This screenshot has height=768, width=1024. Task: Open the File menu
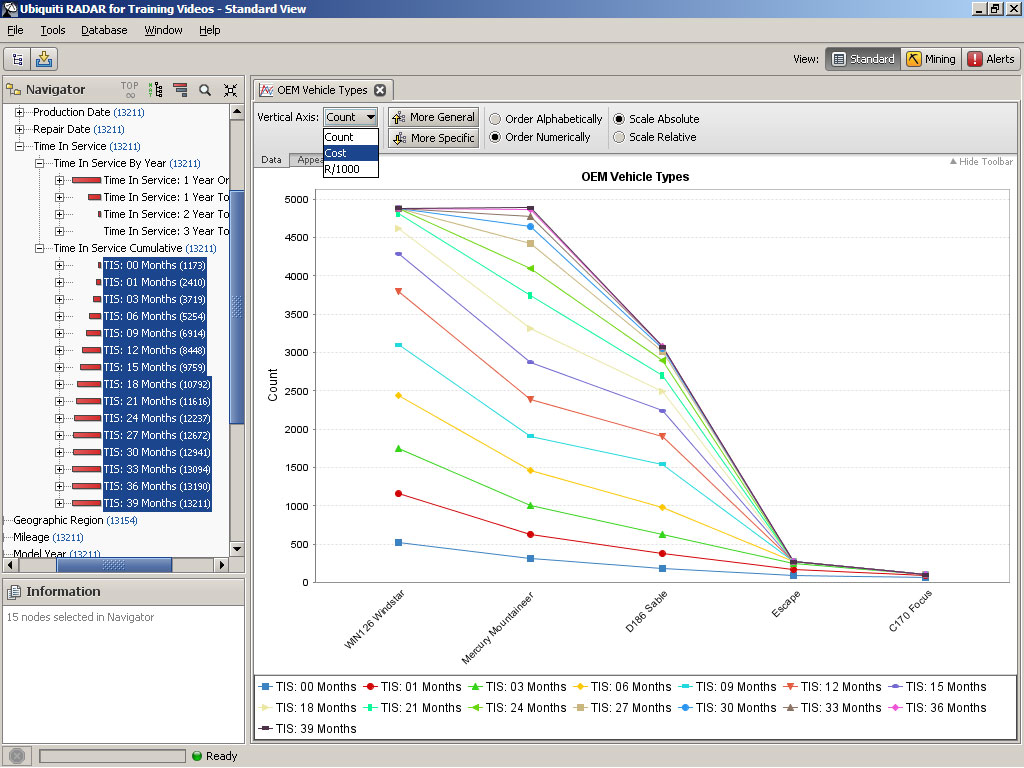[x=15, y=30]
